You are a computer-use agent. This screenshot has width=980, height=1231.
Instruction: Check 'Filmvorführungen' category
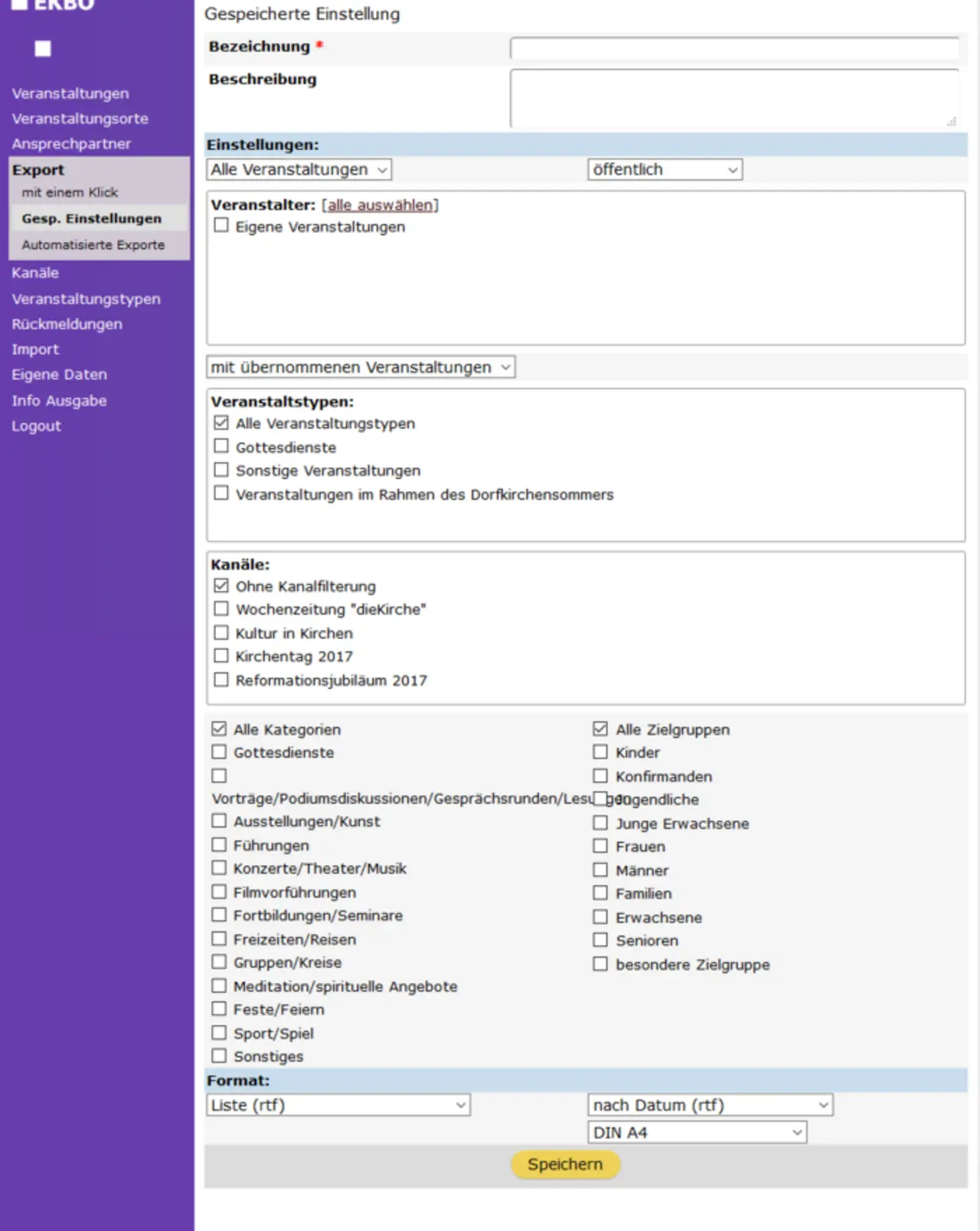tap(219, 892)
